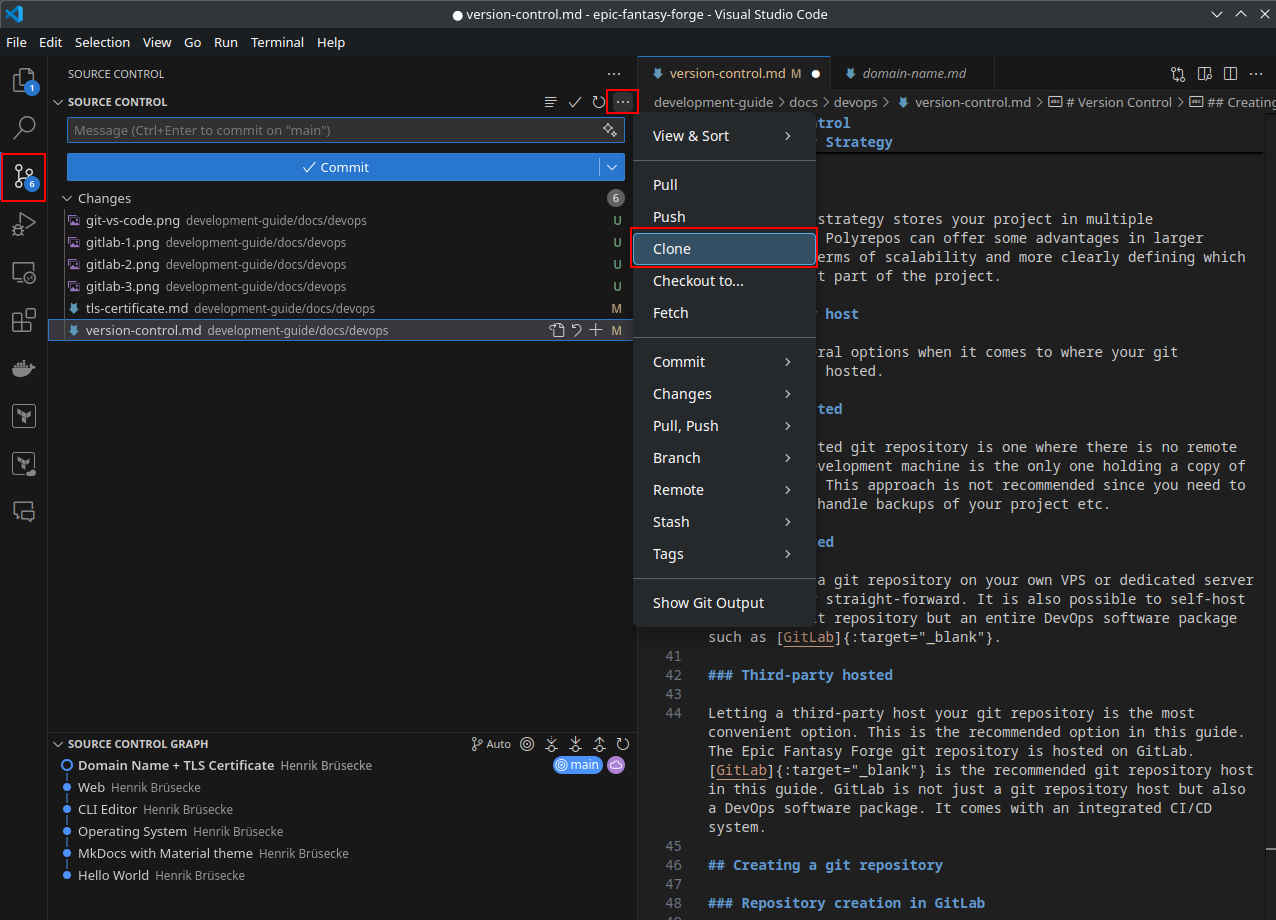Viewport: 1276px width, 920px height.
Task: Refresh the Source Control Graph
Action: pos(623,744)
